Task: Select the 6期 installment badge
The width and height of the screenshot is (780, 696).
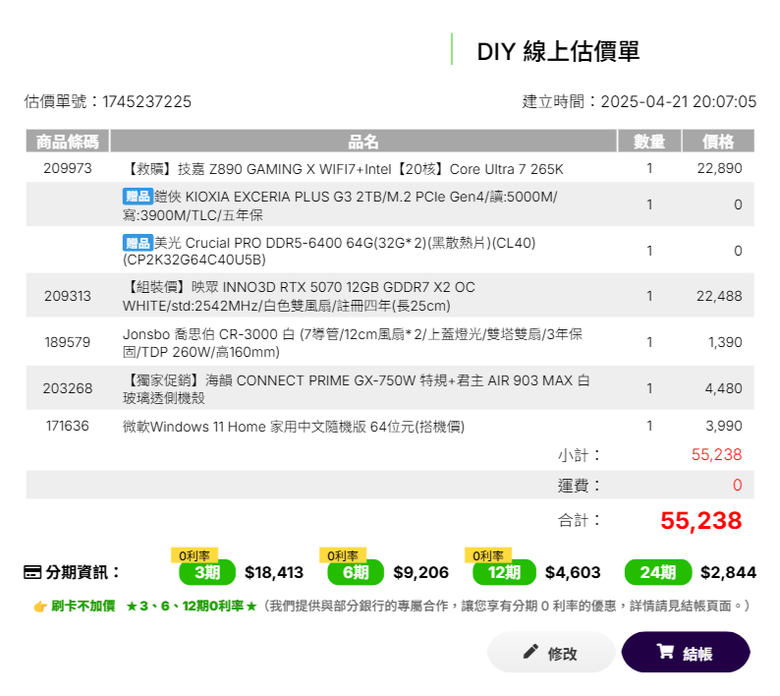Action: point(356,572)
